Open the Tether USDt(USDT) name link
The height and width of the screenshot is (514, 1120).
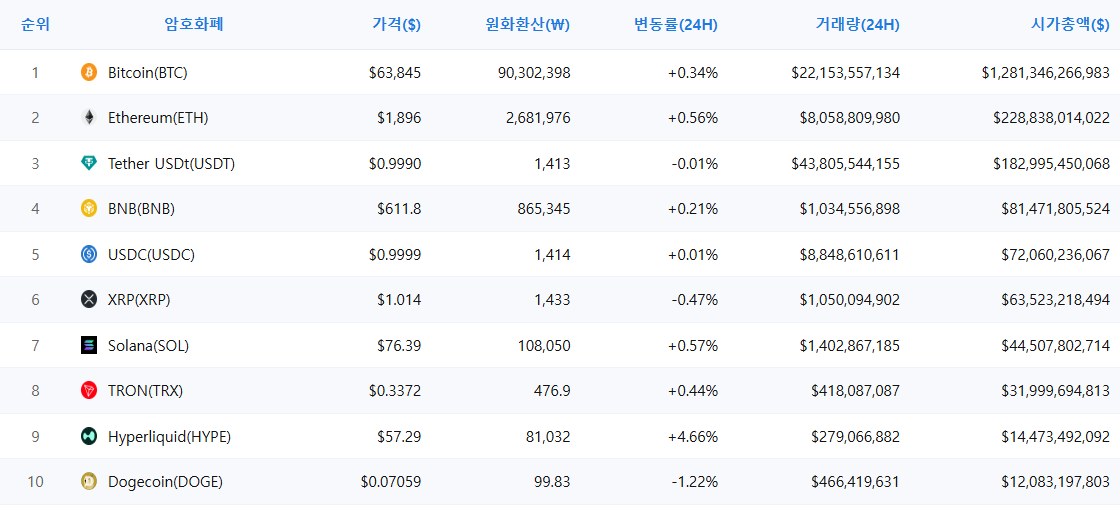[171, 163]
